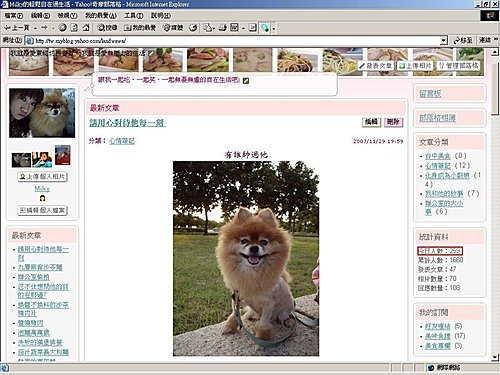Viewport: 500px width, 375px height.
Task: Click the 上傳相片 upload photo button
Action: tap(415, 66)
